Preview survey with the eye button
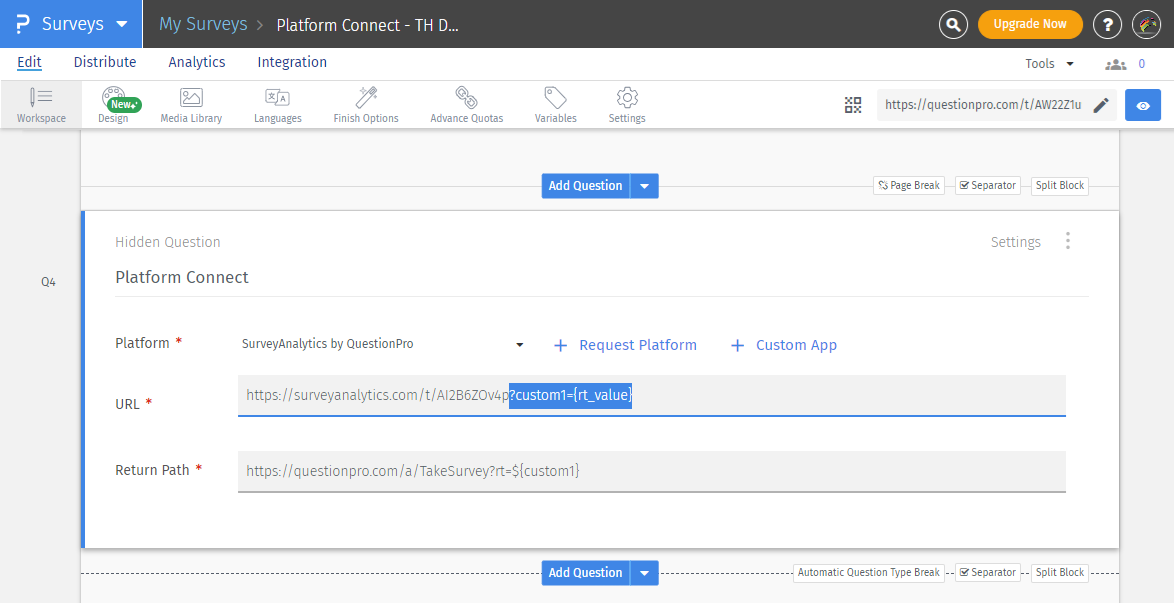Screen dimensions: 1174x603 coord(1143,105)
